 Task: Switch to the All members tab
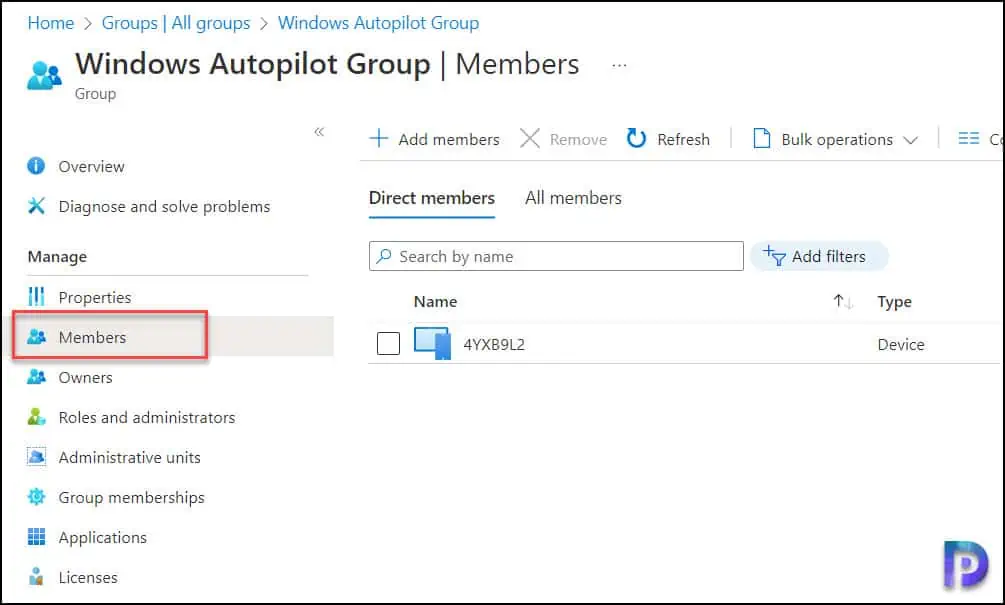[573, 198]
